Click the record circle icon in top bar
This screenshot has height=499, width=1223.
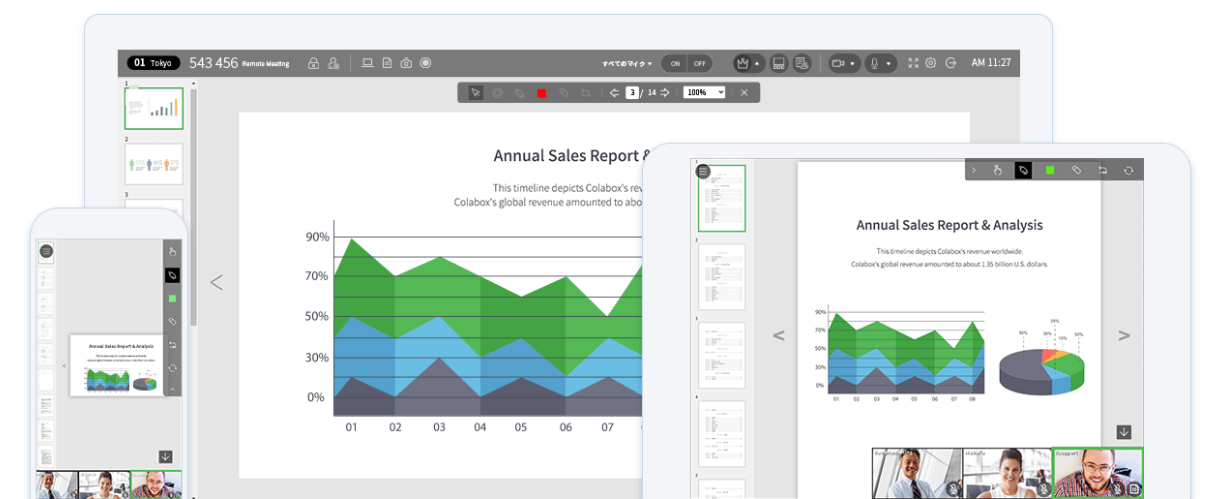[x=425, y=63]
